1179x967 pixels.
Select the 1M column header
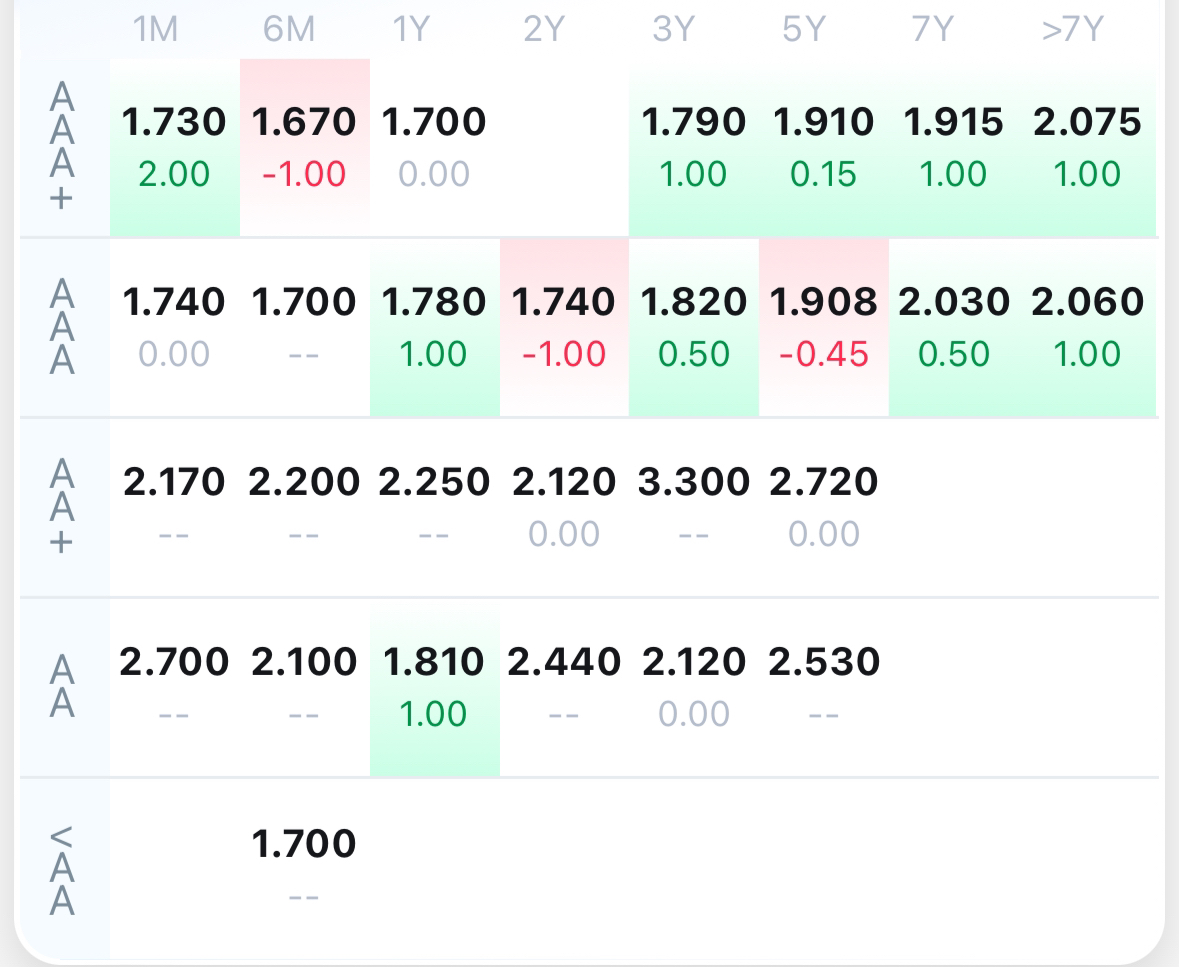click(x=156, y=30)
